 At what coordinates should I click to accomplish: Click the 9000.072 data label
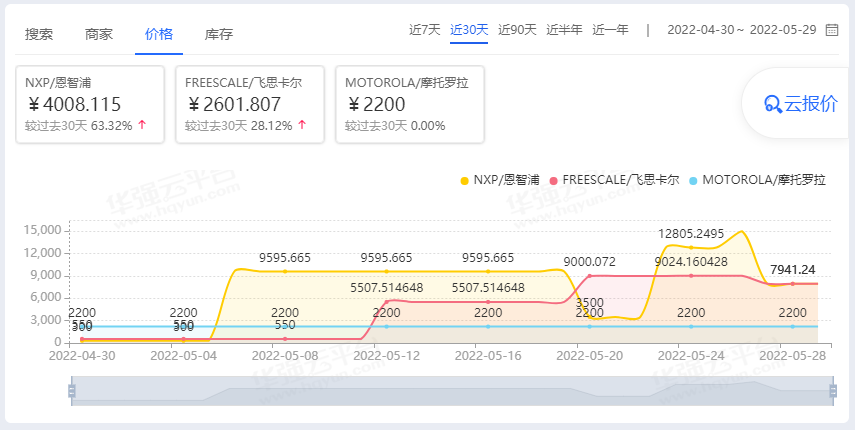589,262
